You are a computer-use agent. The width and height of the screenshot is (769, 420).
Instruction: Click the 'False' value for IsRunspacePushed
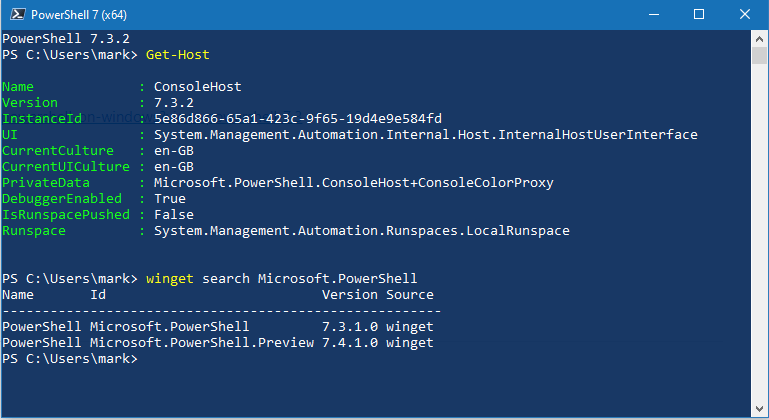[174, 214]
